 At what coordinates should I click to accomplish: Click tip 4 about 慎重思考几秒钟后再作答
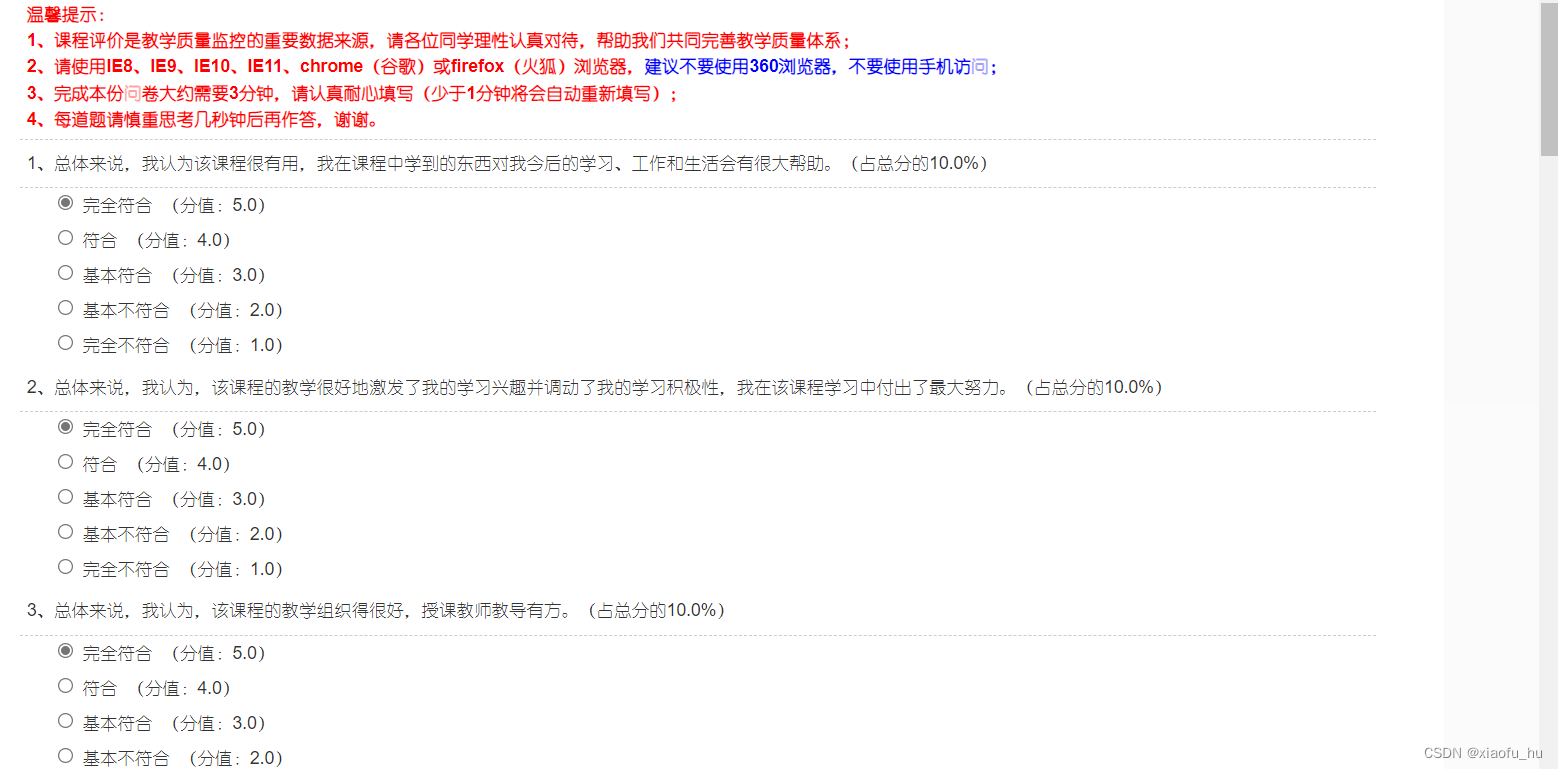coord(202,120)
